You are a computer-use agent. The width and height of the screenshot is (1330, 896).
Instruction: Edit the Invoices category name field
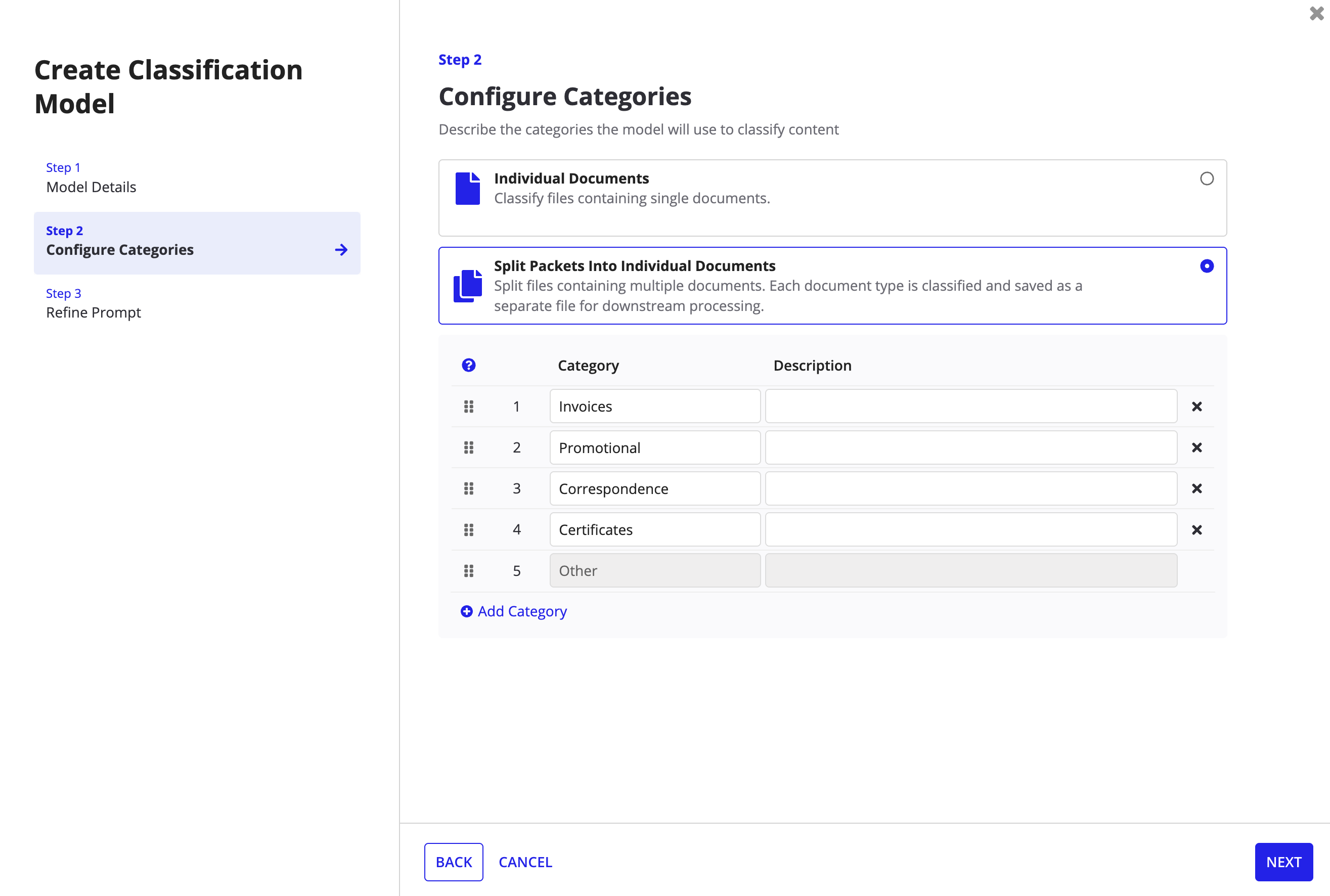655,407
